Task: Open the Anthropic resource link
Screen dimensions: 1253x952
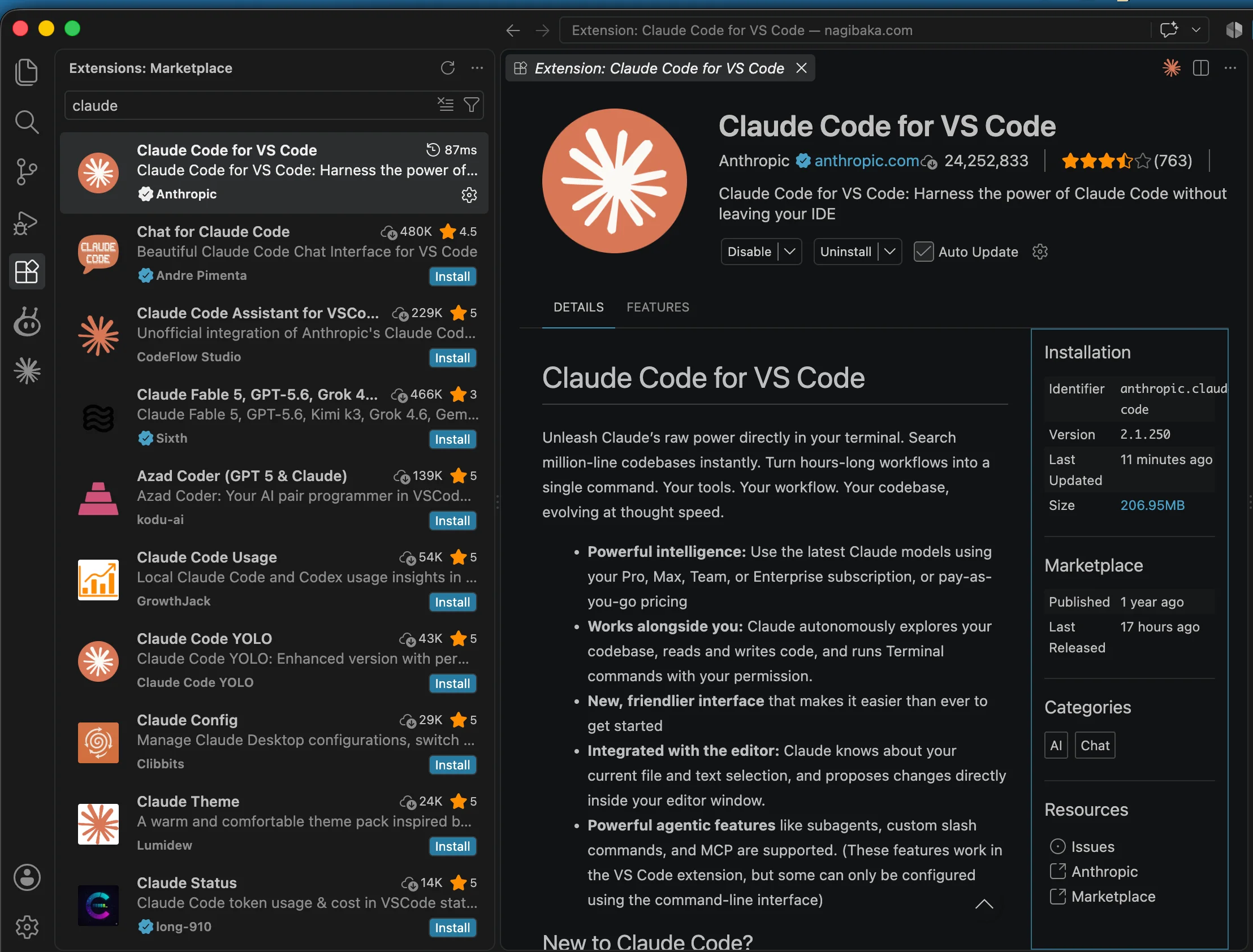Action: [x=1104, y=872]
